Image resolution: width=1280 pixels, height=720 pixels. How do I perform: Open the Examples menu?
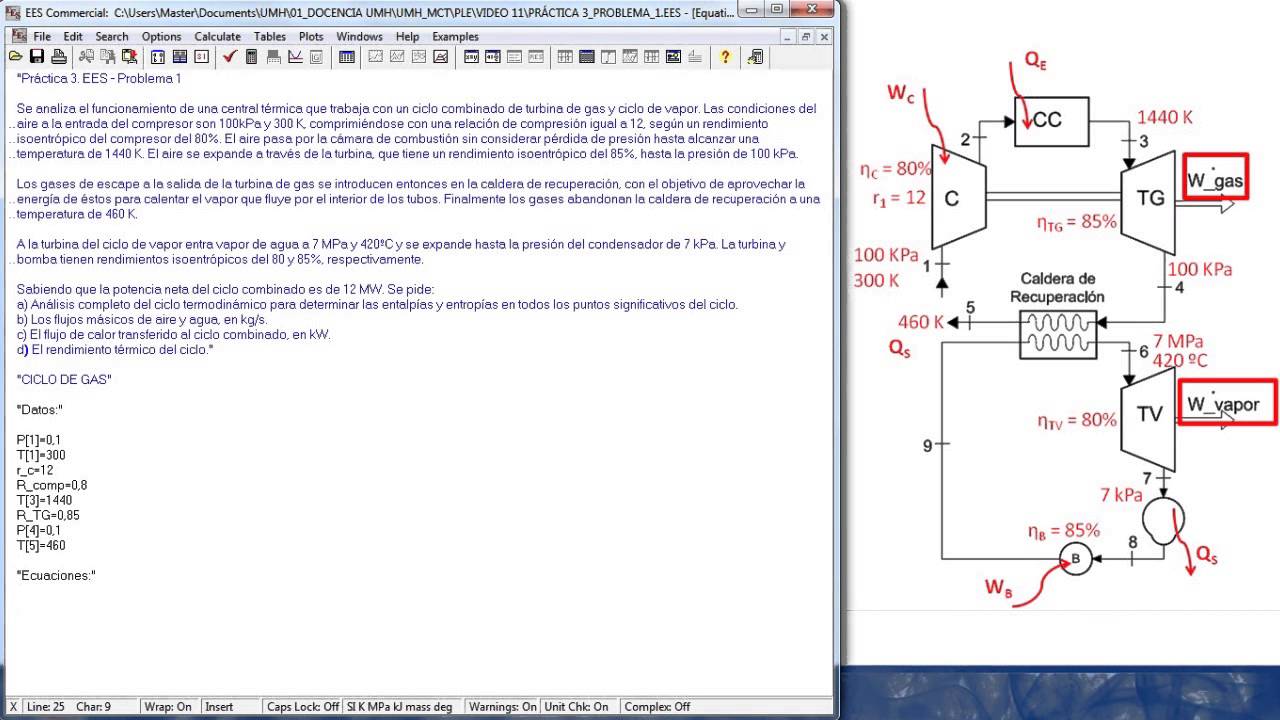(x=455, y=36)
